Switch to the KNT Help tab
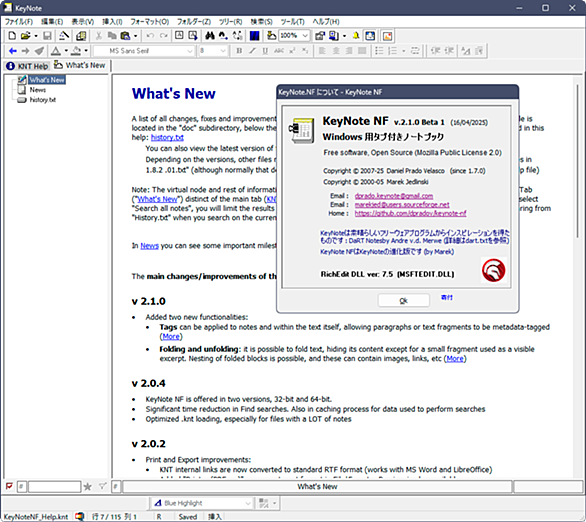 point(27,66)
